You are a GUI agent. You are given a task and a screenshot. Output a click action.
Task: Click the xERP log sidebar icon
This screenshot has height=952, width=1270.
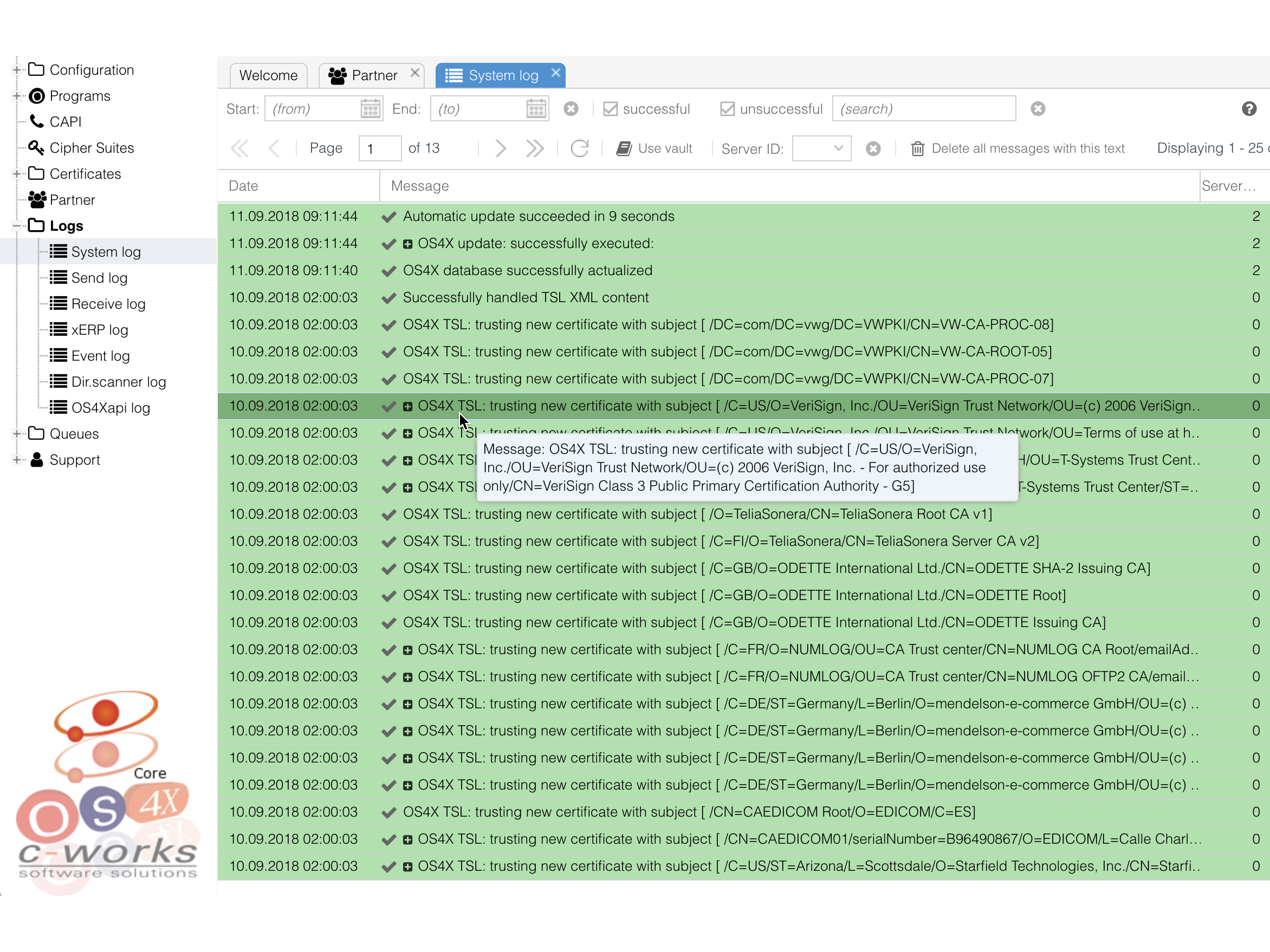coord(58,329)
